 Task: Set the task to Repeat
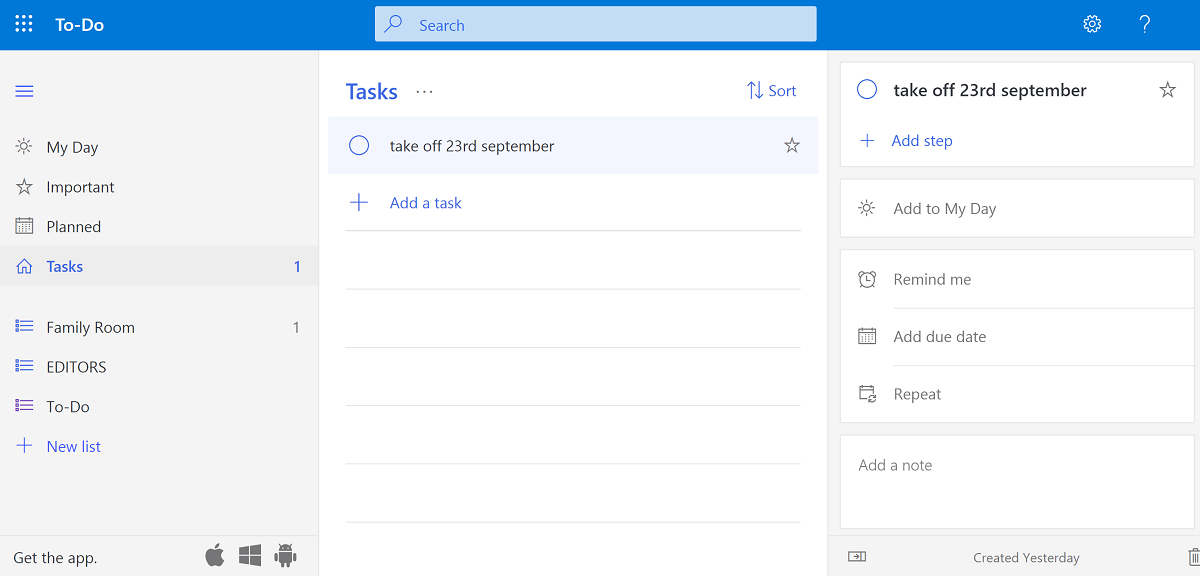[x=1017, y=394]
